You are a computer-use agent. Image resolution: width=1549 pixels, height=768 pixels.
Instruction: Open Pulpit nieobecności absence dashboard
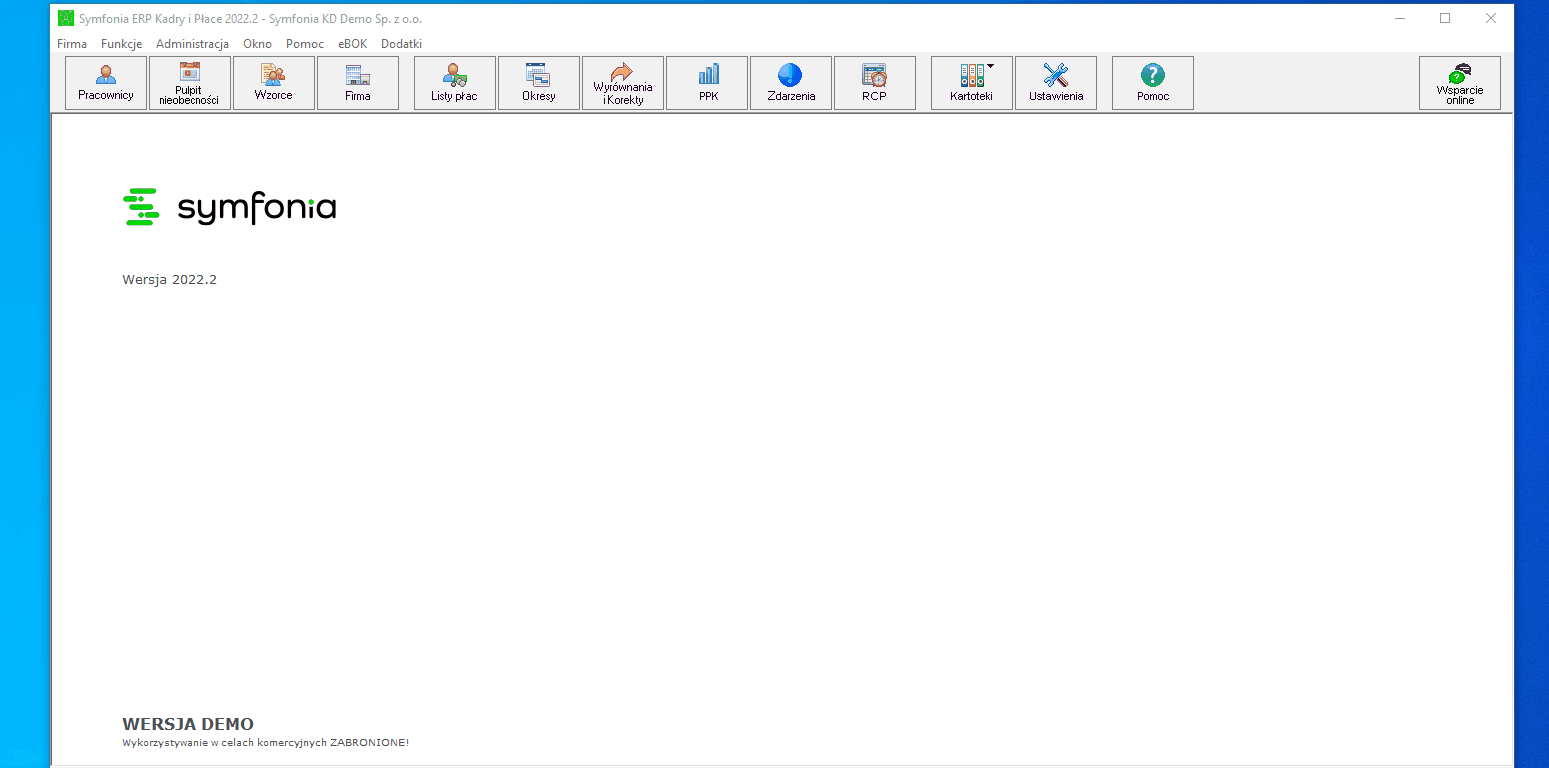[x=190, y=83]
